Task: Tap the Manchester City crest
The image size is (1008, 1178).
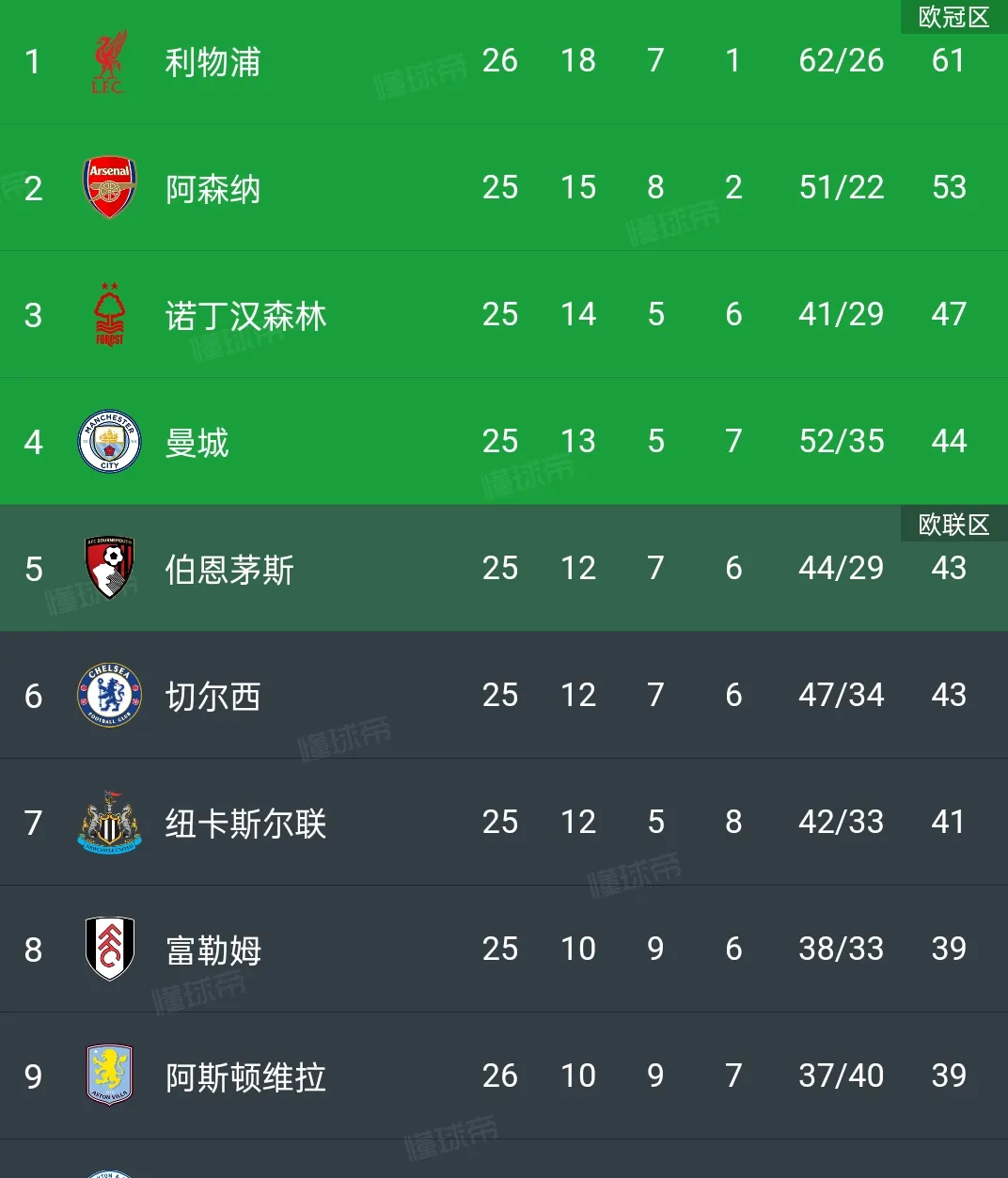Action: click(x=109, y=442)
